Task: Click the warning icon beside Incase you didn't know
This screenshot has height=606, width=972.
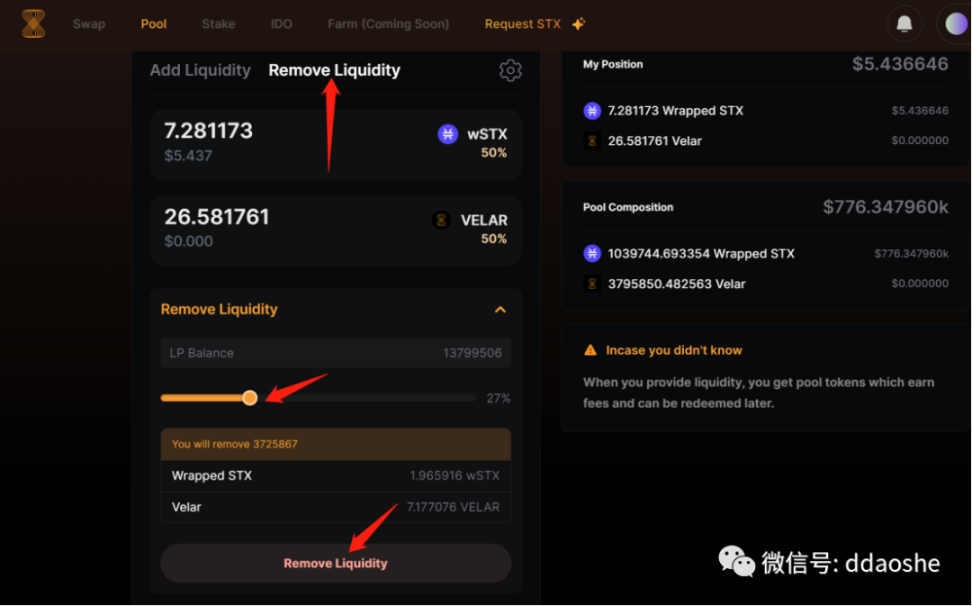Action: (x=591, y=351)
